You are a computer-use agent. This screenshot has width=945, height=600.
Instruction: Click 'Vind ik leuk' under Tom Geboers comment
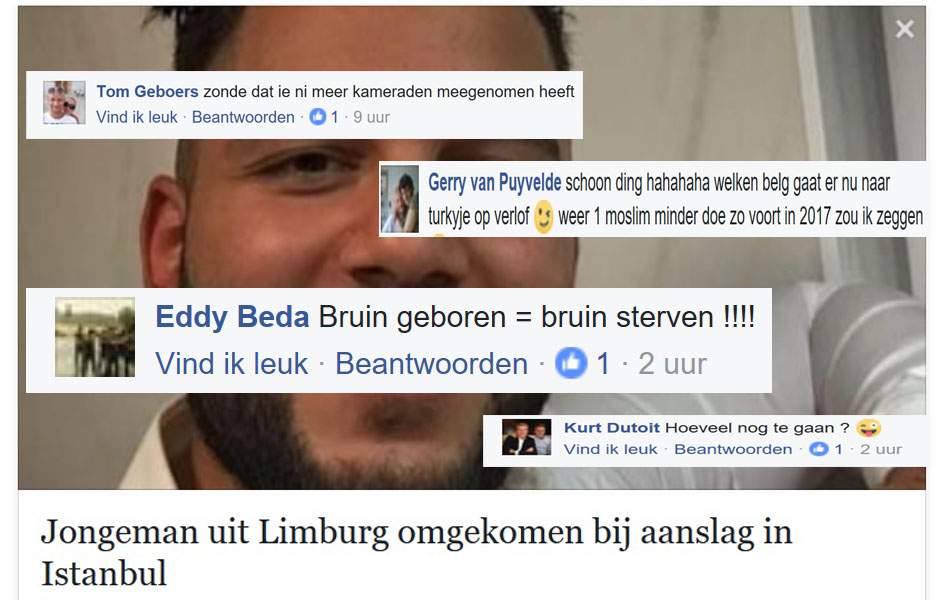(x=137, y=117)
